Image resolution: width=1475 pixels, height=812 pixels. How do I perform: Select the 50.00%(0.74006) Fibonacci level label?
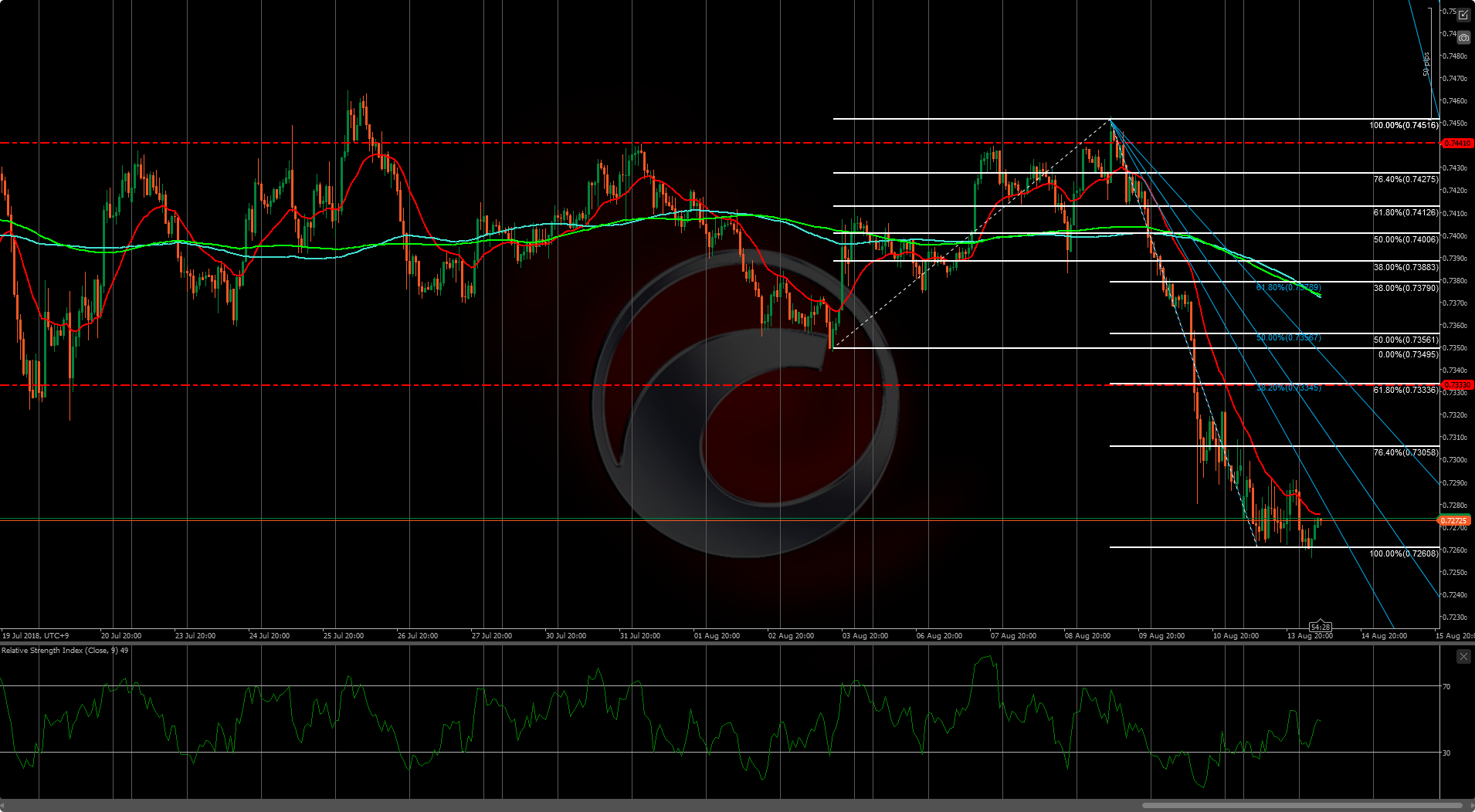click(x=1405, y=239)
